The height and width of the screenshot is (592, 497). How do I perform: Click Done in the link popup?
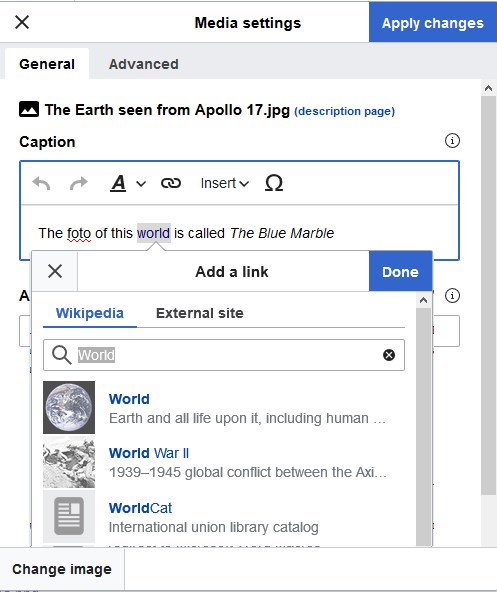[400, 271]
